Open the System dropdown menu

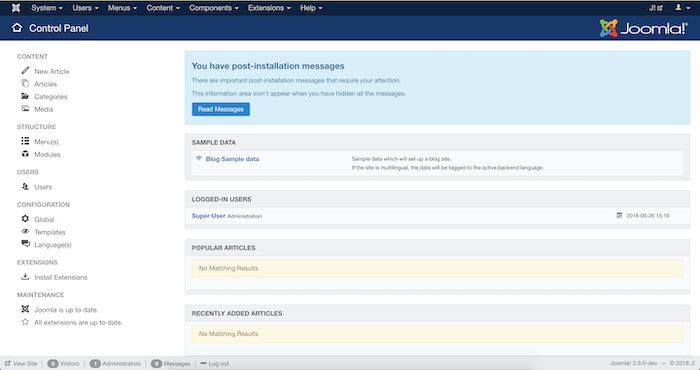click(47, 8)
